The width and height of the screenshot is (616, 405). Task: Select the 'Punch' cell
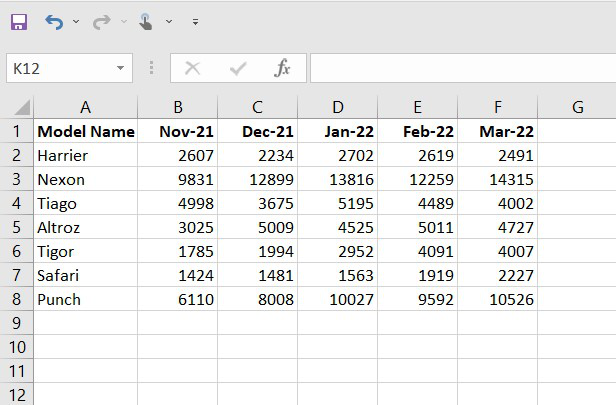click(x=86, y=299)
